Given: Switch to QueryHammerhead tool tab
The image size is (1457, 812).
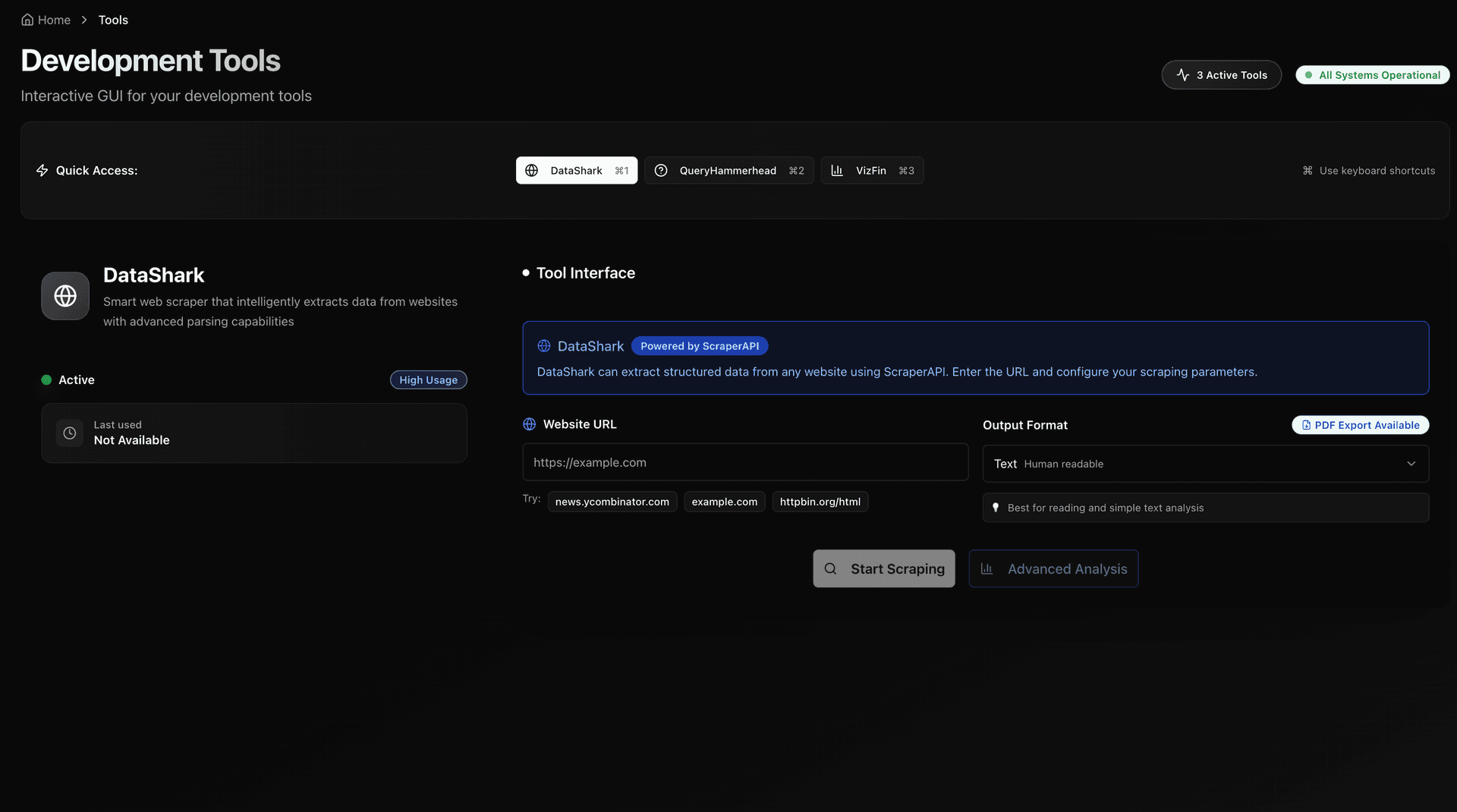Looking at the screenshot, I should [728, 170].
